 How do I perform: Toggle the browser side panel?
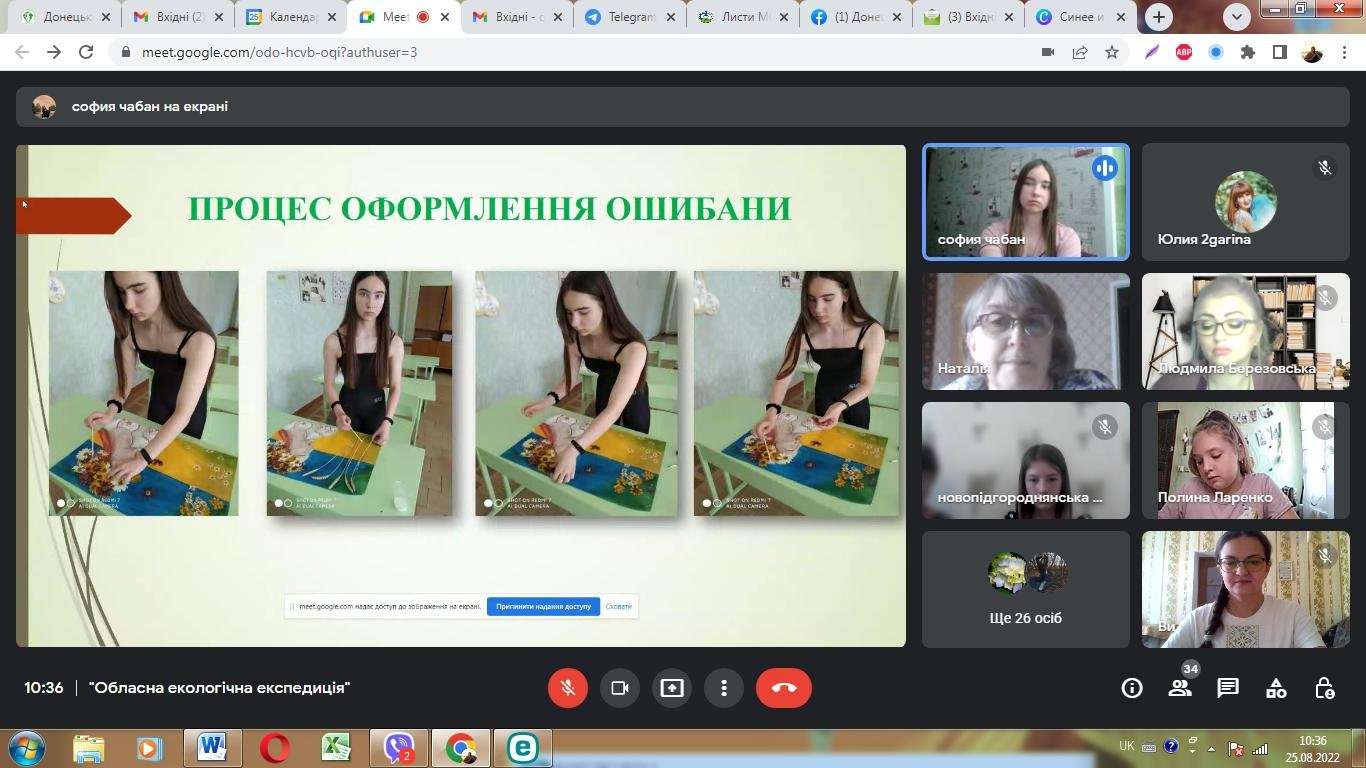(1279, 52)
